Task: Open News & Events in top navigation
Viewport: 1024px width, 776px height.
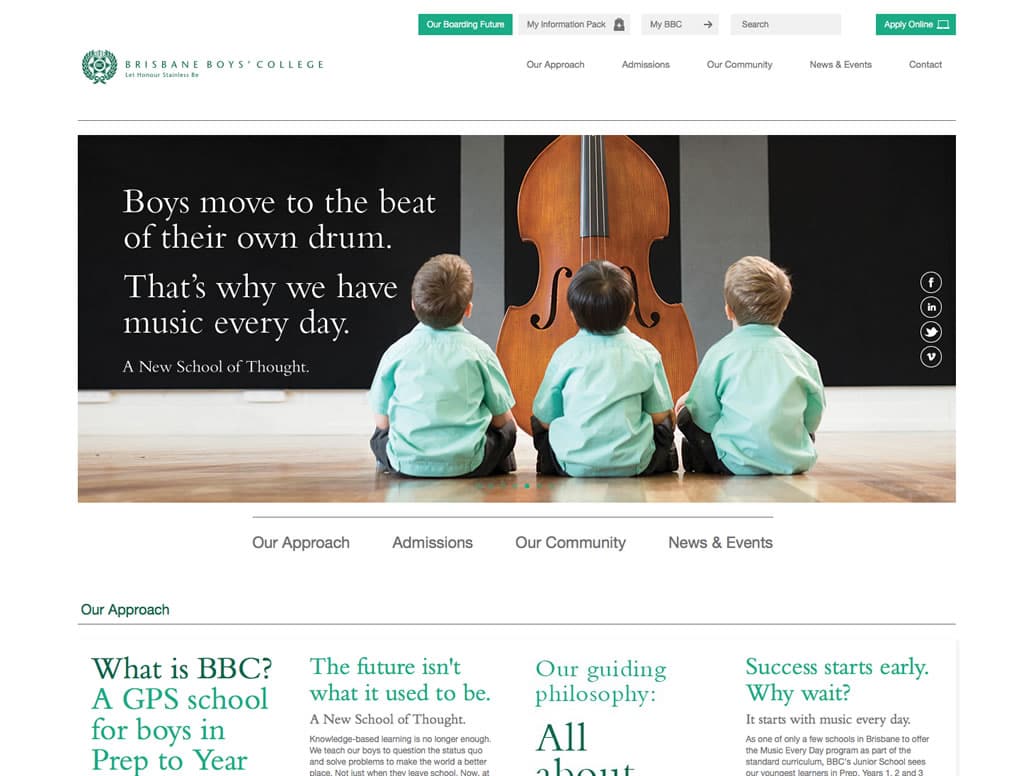Action: pos(840,65)
